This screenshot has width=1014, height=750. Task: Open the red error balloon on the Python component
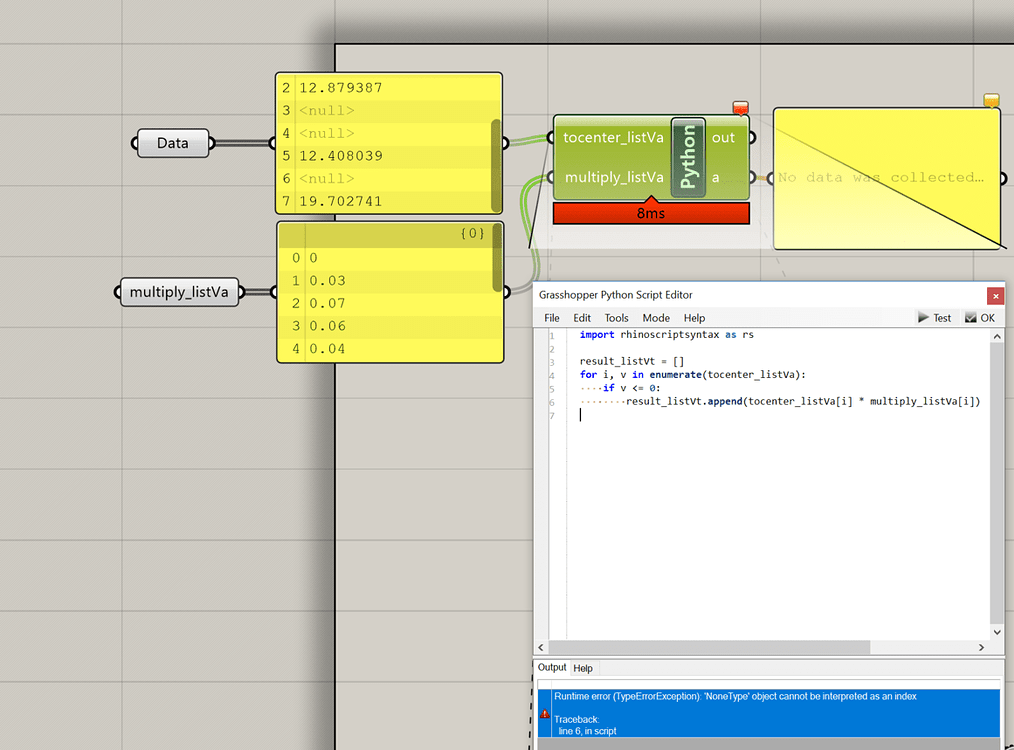click(740, 107)
